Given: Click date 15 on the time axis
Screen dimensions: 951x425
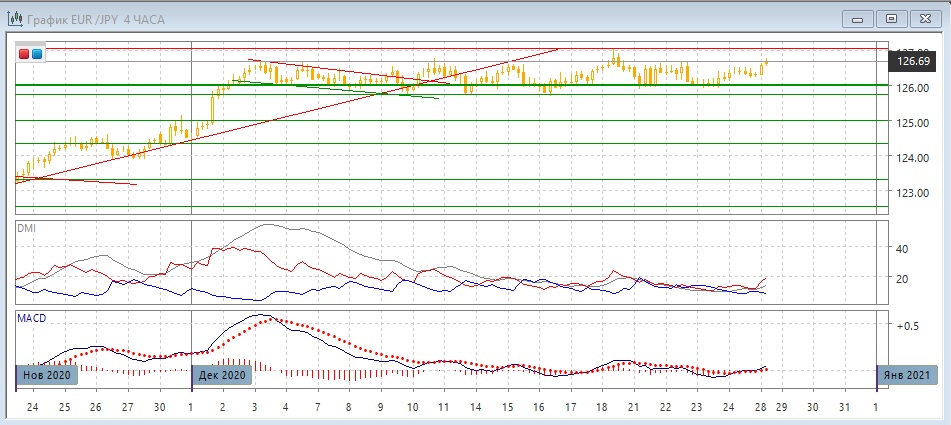Looking at the screenshot, I should [x=507, y=407].
